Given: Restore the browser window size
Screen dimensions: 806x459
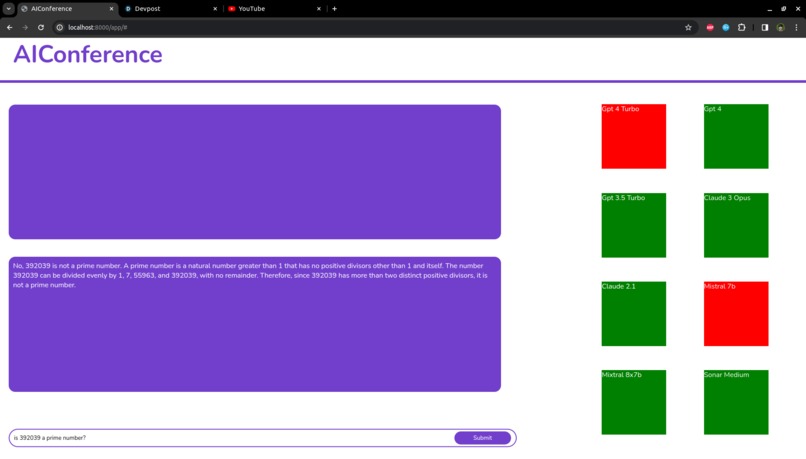Looking at the screenshot, I should pos(783,9).
